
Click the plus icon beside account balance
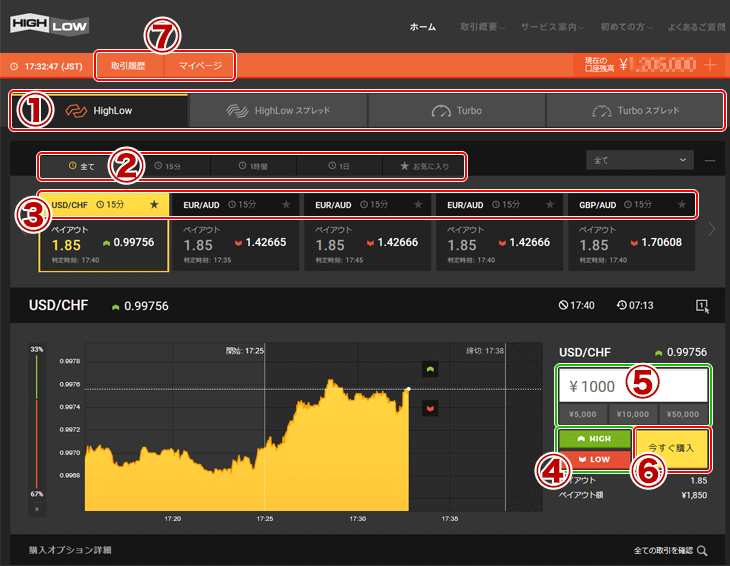(x=710, y=65)
